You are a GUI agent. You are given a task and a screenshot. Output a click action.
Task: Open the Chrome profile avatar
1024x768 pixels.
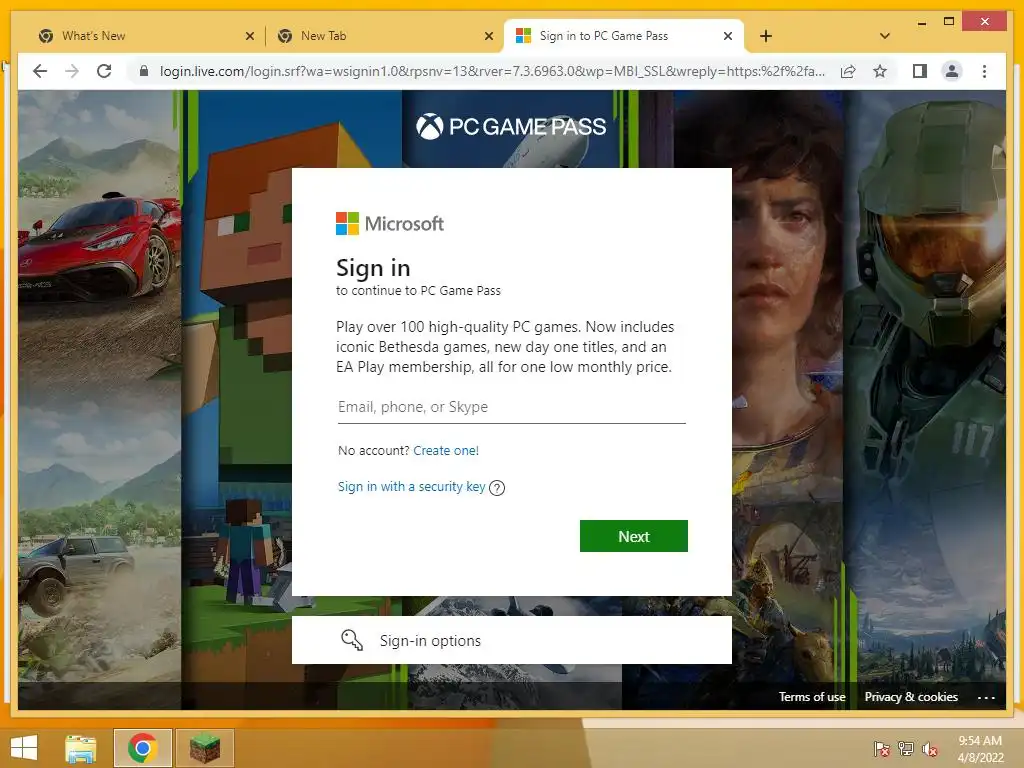click(x=952, y=71)
